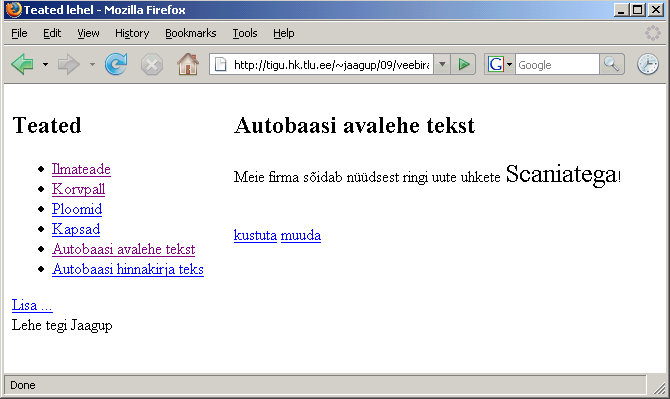Viewport: 670px width, 399px height.
Task: Click the Lehe tegi Jaagup text
Action: coord(62,325)
